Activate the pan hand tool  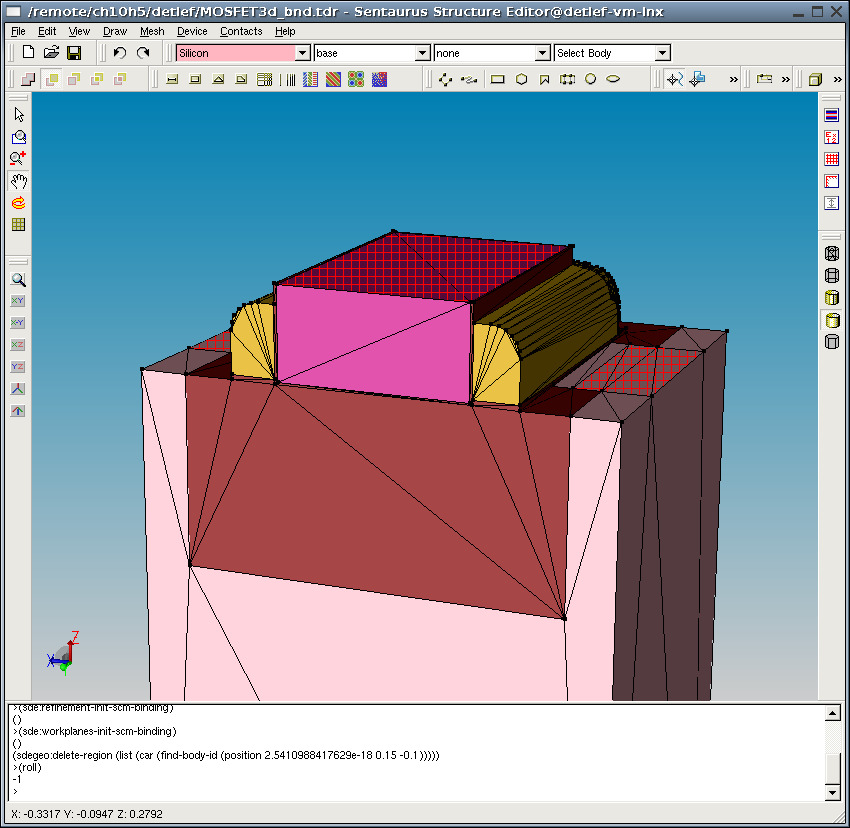18,181
